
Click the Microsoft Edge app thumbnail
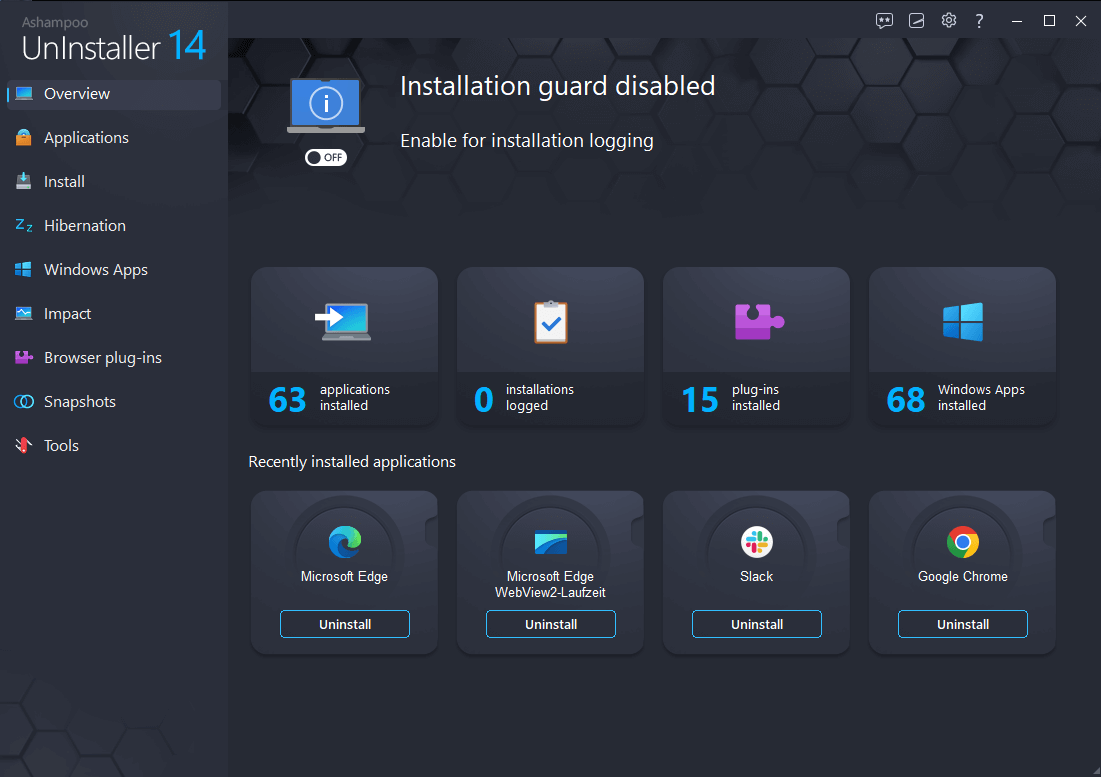pos(344,541)
